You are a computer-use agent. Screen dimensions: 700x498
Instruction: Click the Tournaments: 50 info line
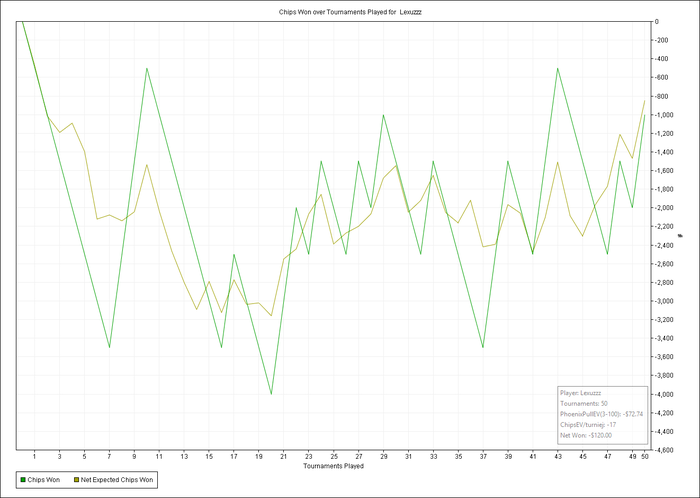click(x=583, y=403)
